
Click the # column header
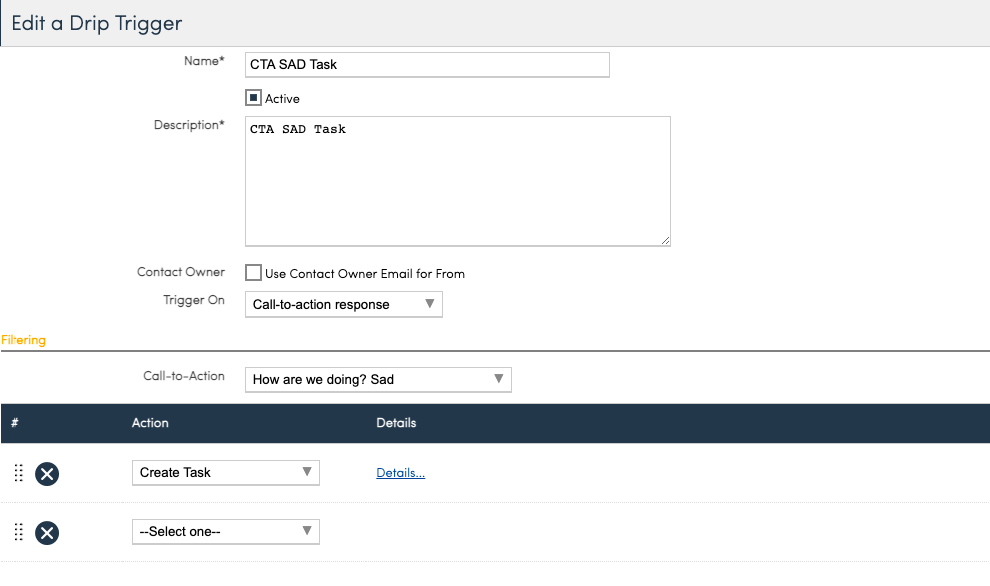pos(15,423)
